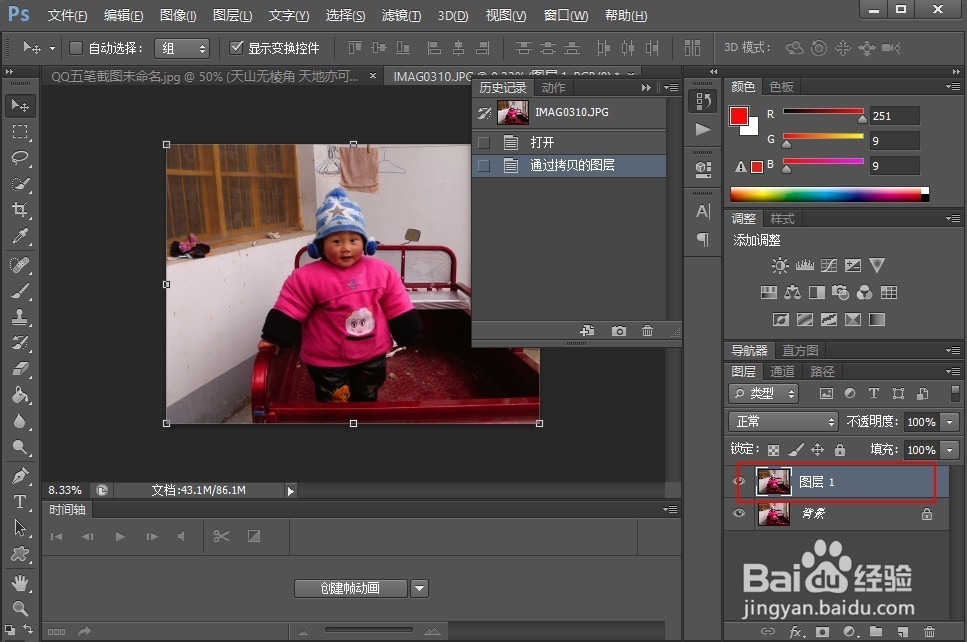967x642 pixels.
Task: Open the 组 selection dropdown in options bar
Action: click(x=182, y=47)
